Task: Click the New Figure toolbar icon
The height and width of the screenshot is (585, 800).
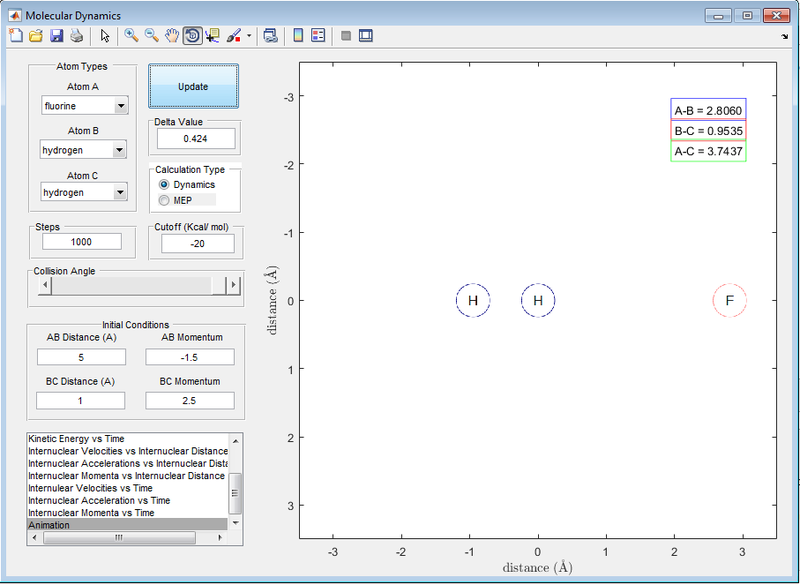Action: coord(15,36)
